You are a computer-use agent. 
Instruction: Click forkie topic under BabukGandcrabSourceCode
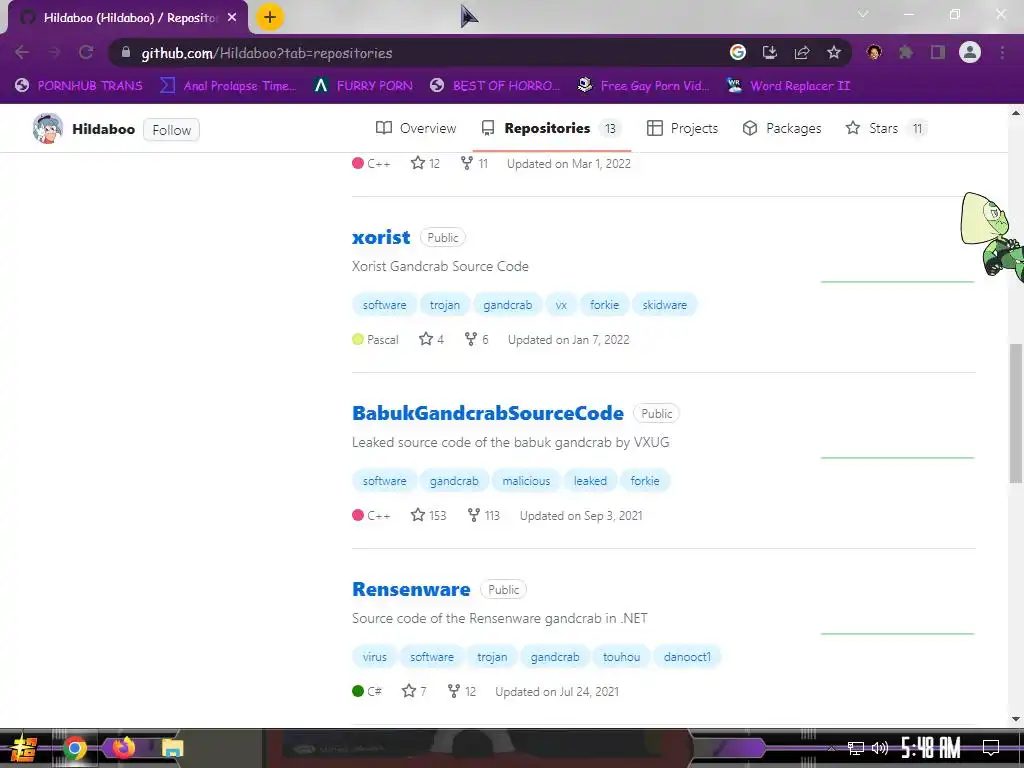tap(645, 481)
